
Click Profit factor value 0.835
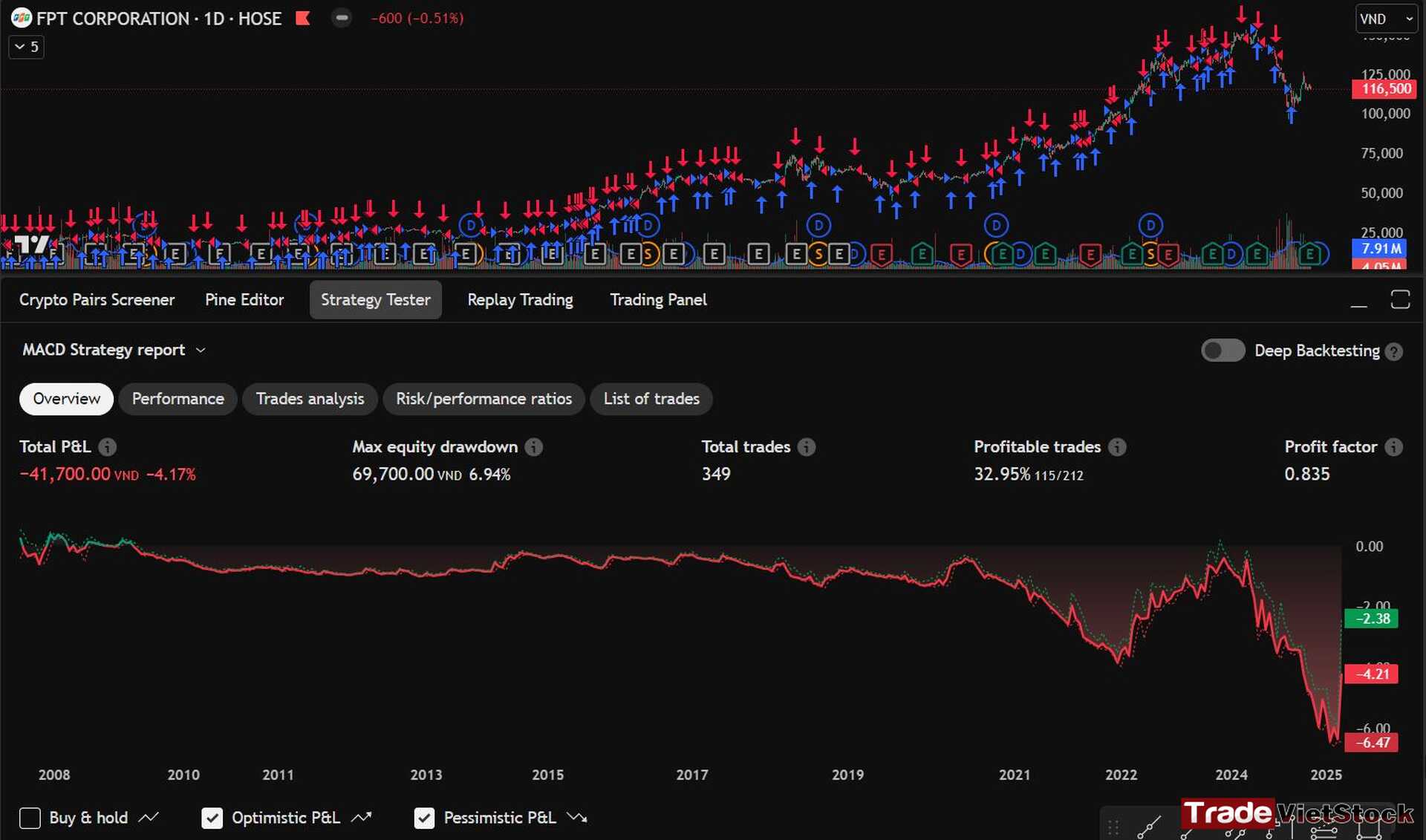[x=1307, y=474]
